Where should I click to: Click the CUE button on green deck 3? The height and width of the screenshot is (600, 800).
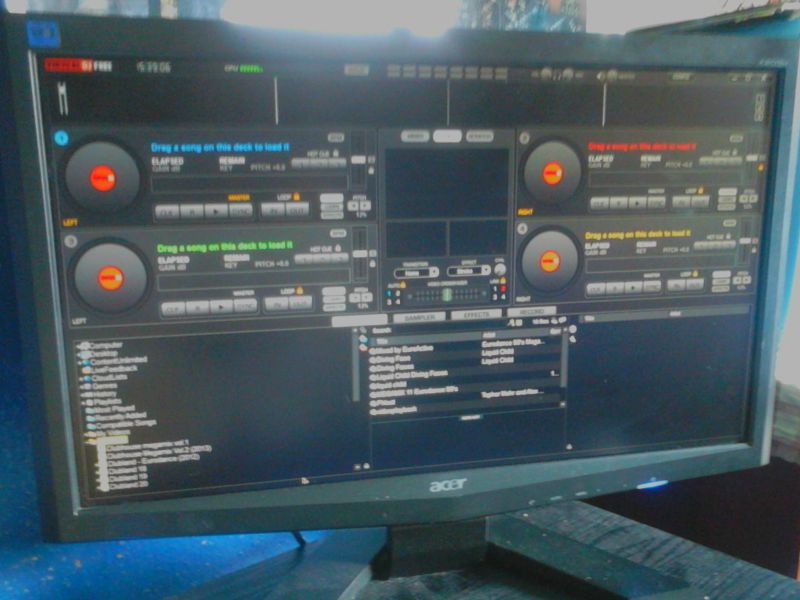[x=173, y=308]
